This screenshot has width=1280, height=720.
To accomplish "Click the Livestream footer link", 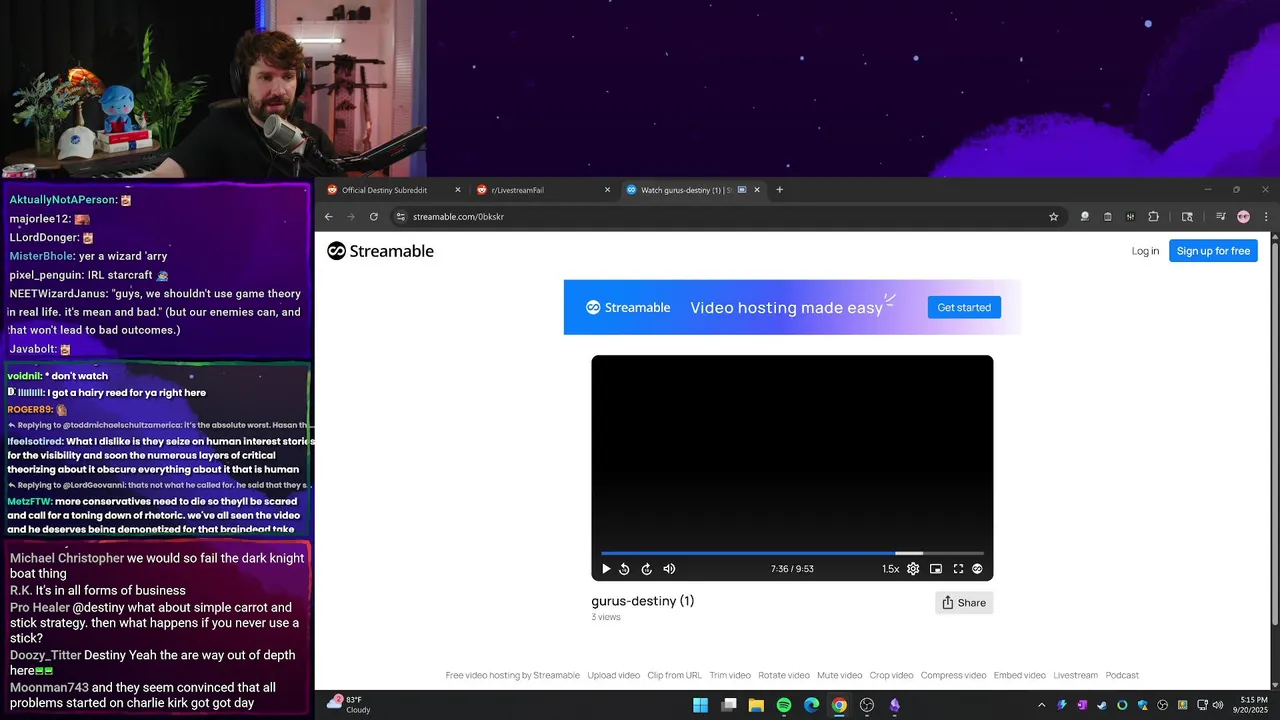I will (x=1075, y=675).
